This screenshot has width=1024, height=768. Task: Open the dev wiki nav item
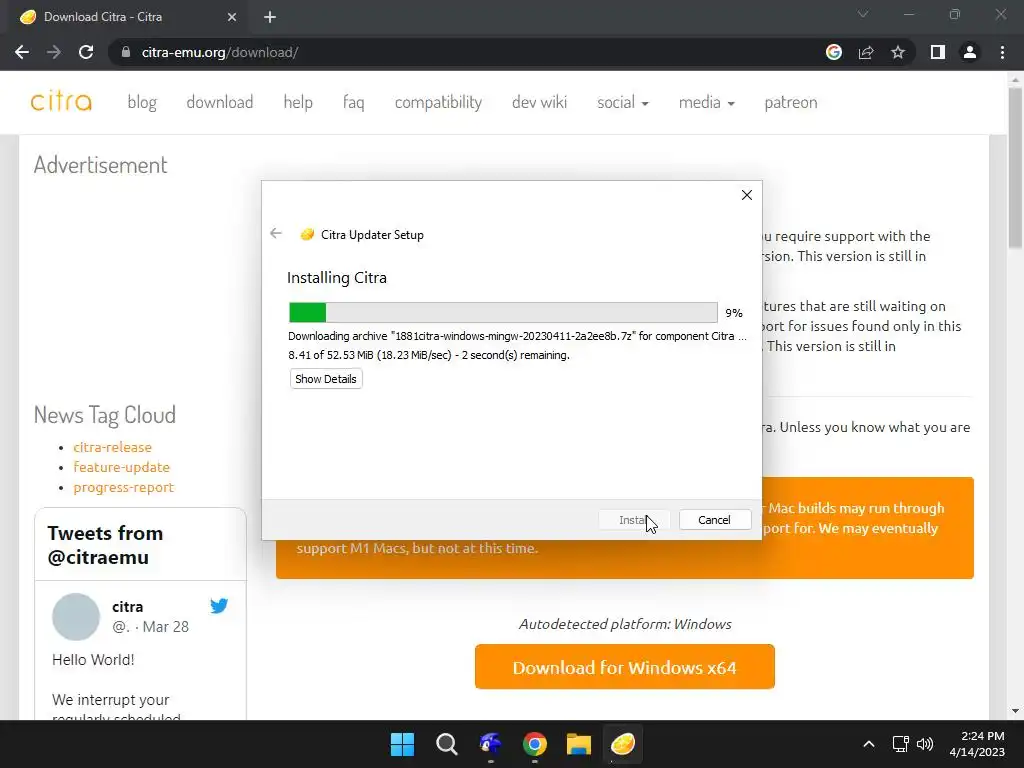point(539,102)
